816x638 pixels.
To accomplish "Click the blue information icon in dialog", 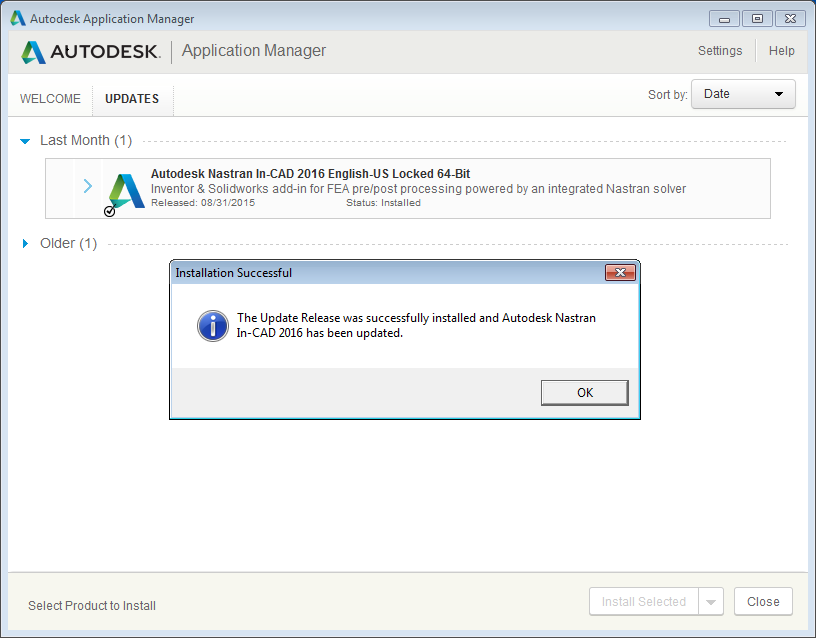I will pos(212,326).
